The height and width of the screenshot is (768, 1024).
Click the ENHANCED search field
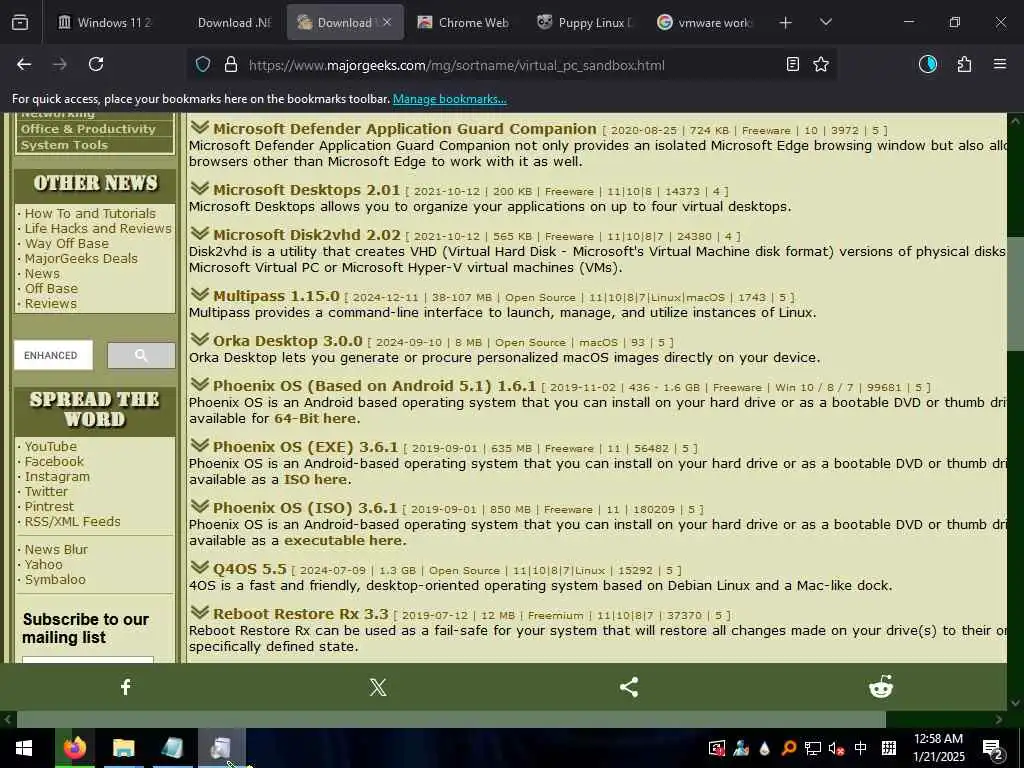pos(54,355)
